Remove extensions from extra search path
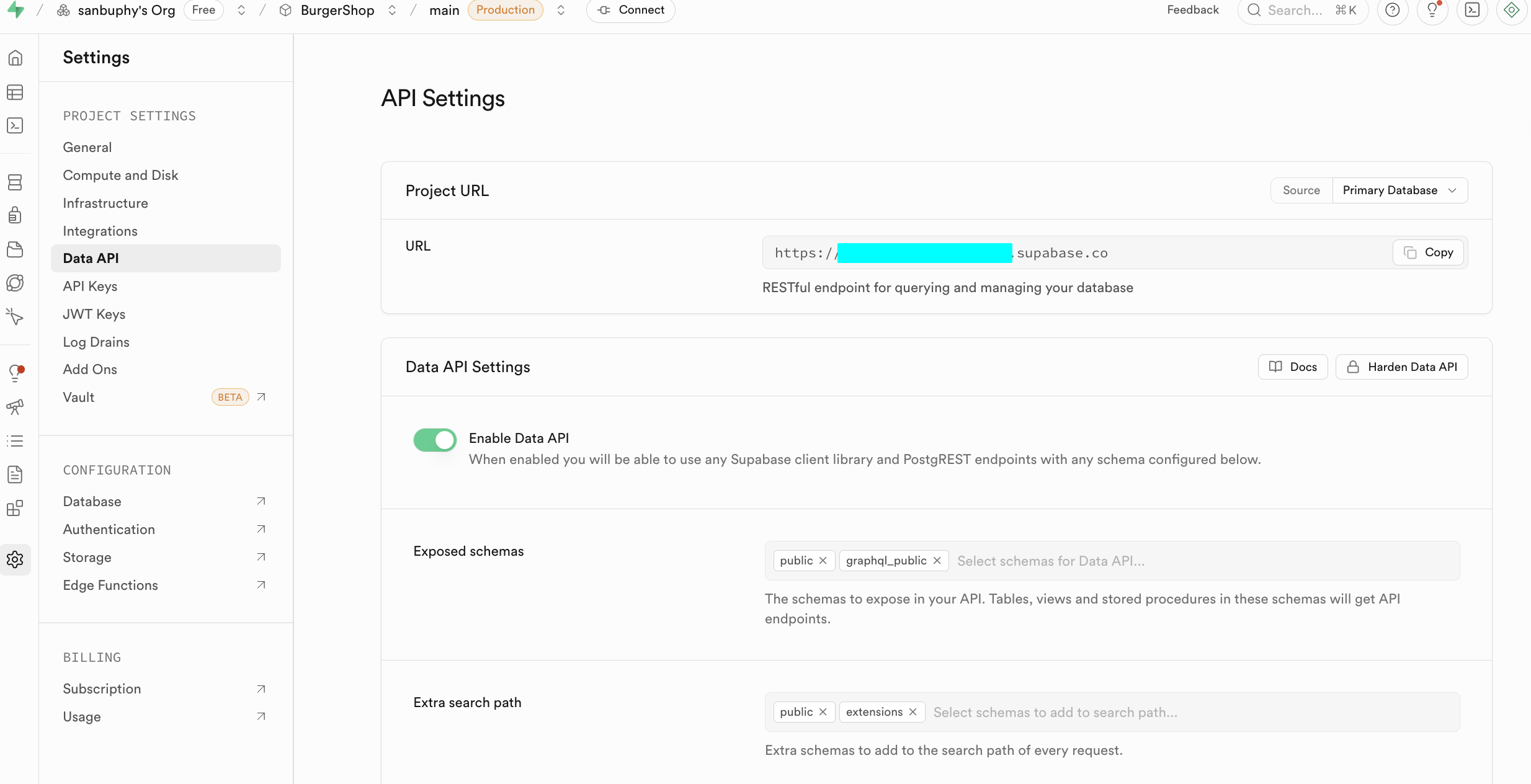The height and width of the screenshot is (784, 1531). pyautogui.click(x=913, y=712)
